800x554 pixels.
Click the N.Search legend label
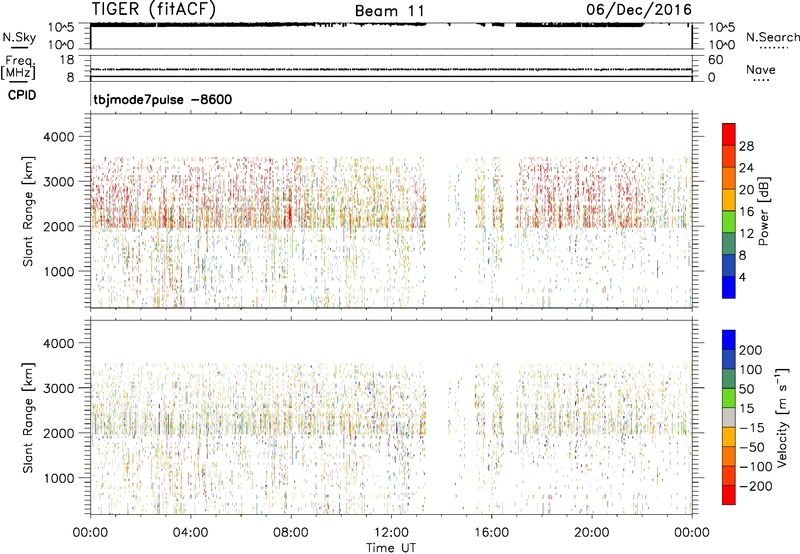tap(772, 37)
